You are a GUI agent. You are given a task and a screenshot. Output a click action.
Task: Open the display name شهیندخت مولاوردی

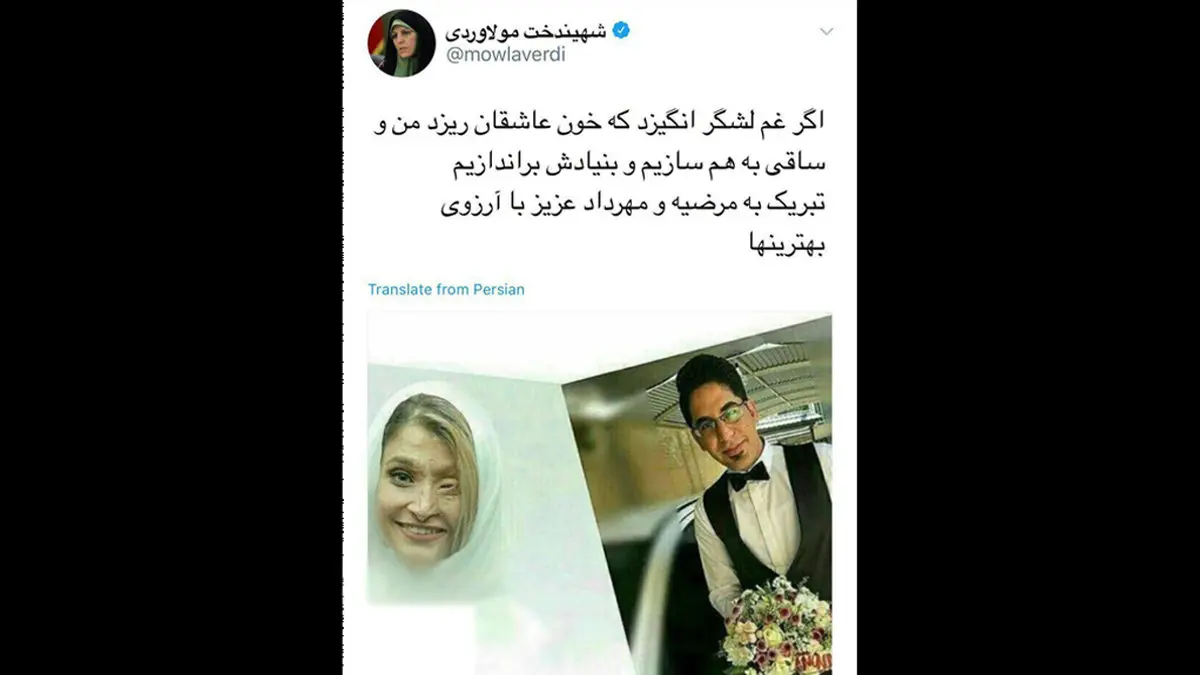point(525,30)
